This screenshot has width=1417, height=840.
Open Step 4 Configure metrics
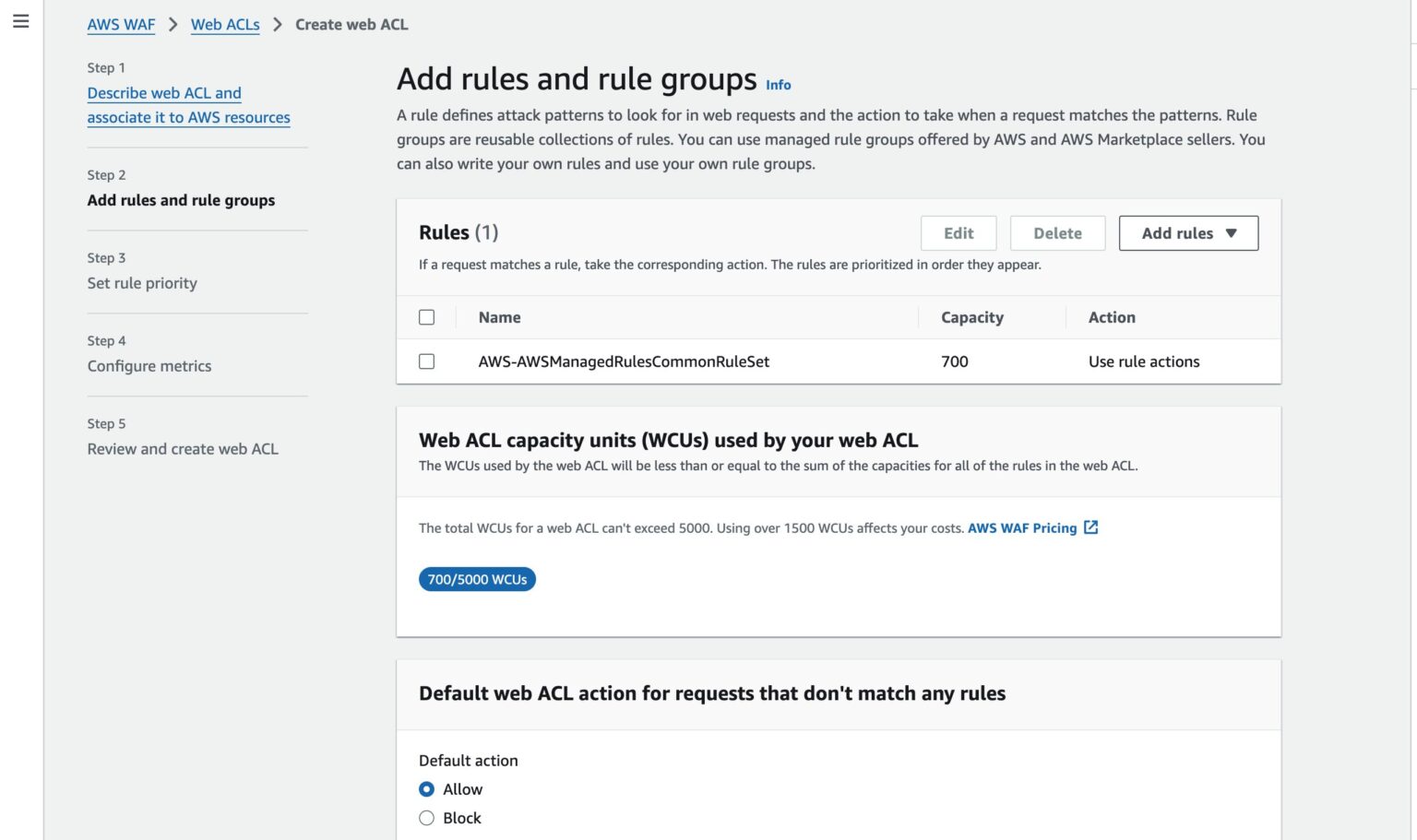pos(149,365)
